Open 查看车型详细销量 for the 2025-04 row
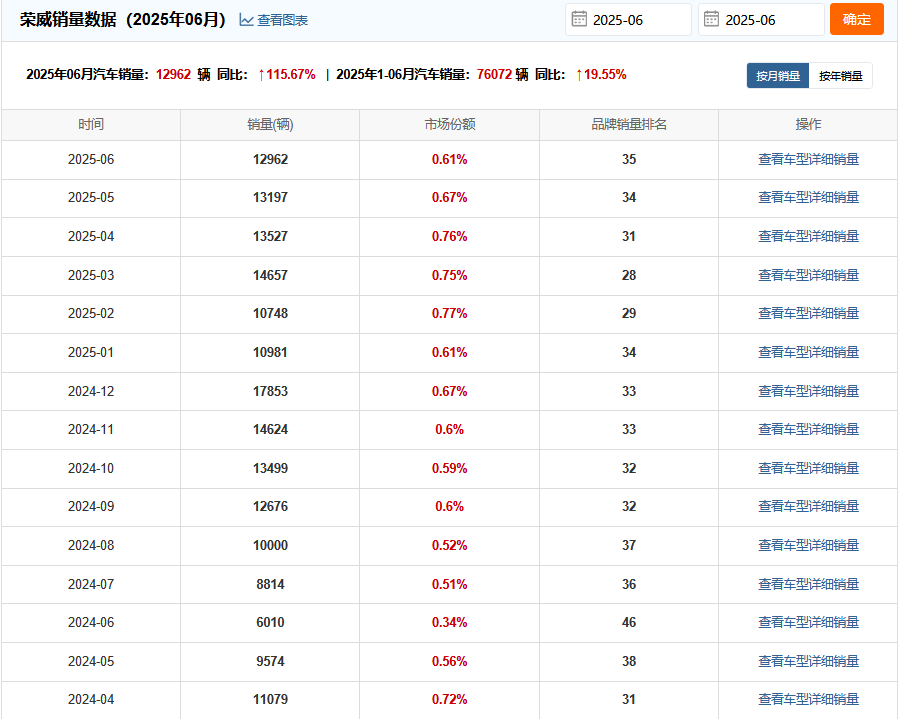Image resolution: width=899 pixels, height=719 pixels. pos(808,236)
